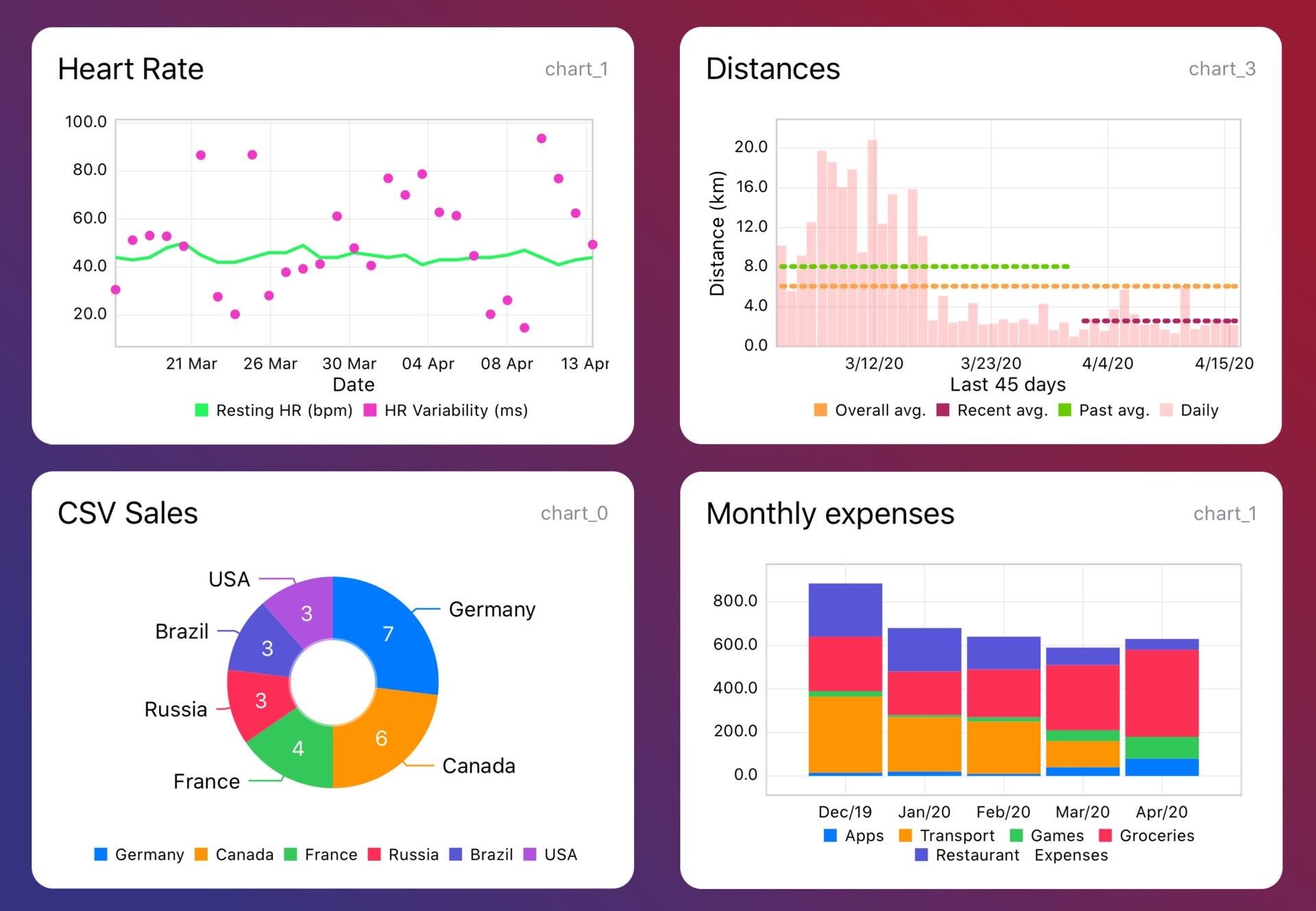Click the Brazil callout label beside donut
The width and height of the screenshot is (1316, 911).
(182, 631)
